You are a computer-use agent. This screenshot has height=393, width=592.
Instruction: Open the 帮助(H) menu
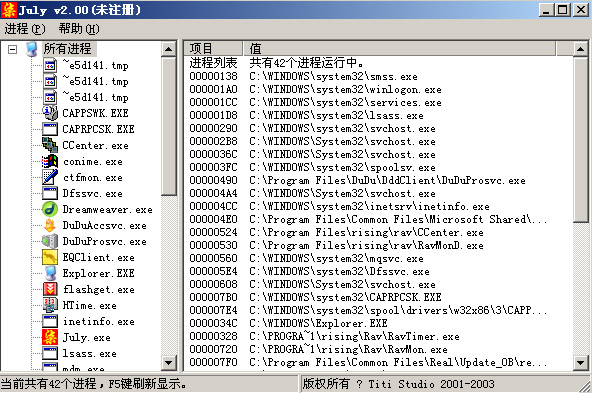[x=79, y=29]
